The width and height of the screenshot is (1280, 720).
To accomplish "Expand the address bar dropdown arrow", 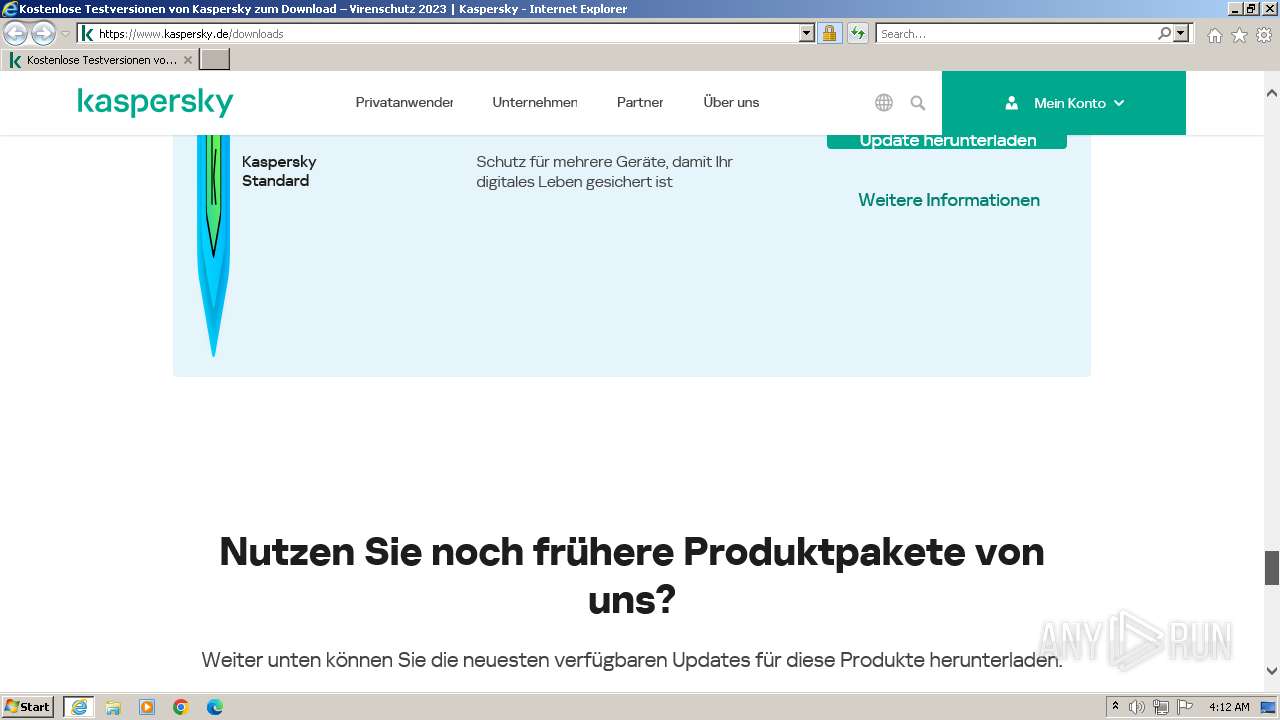I will pos(807,33).
